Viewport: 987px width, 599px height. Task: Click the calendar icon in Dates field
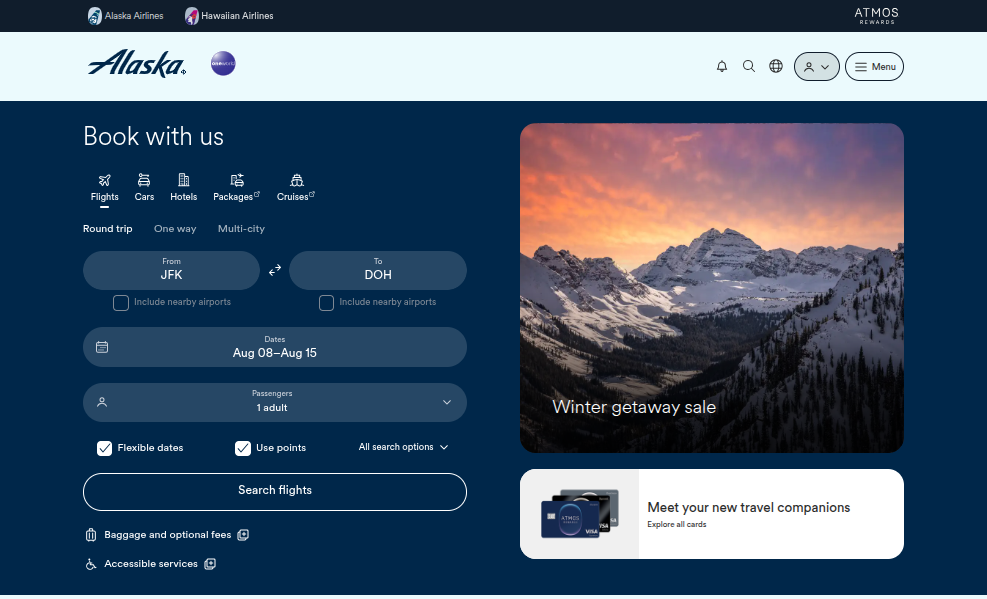pos(102,347)
